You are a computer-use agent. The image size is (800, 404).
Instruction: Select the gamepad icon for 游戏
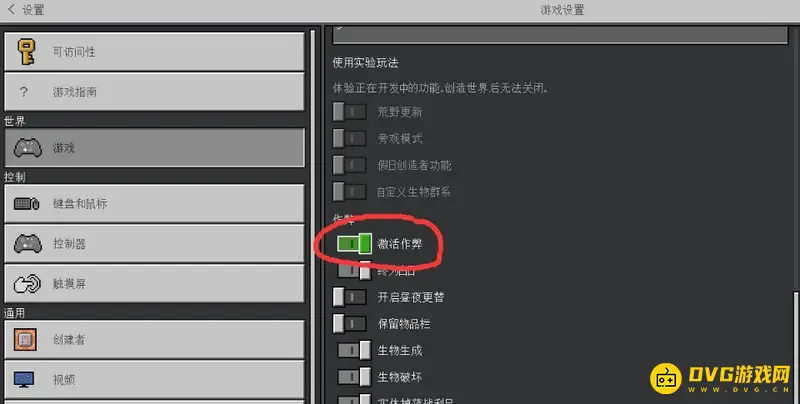(x=28, y=148)
